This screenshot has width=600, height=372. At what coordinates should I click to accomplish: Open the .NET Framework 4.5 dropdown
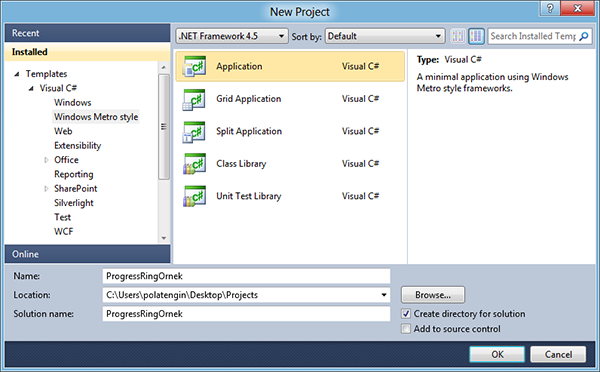pyautogui.click(x=232, y=36)
